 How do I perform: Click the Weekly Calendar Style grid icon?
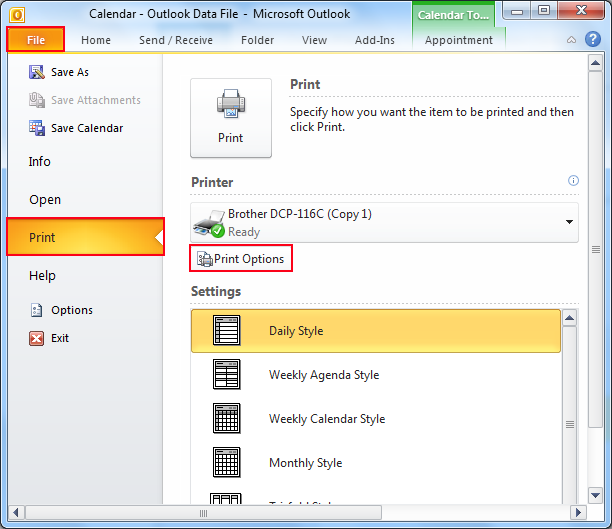(x=226, y=419)
